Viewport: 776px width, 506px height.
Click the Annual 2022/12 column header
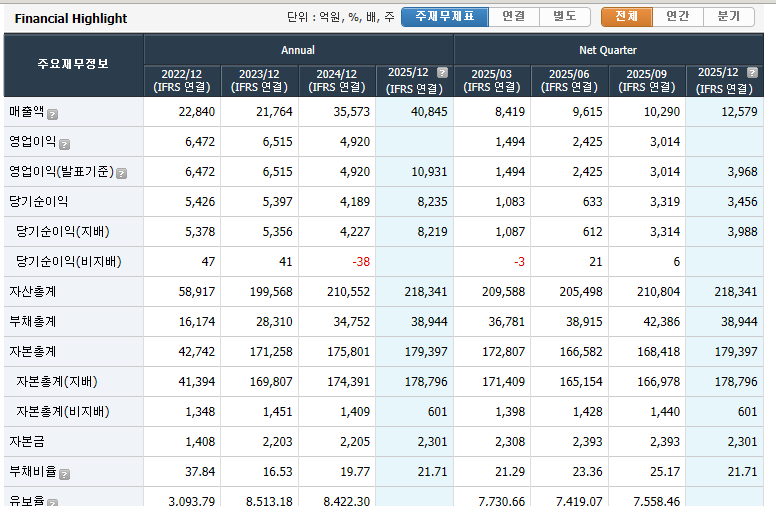pyautogui.click(x=182, y=81)
